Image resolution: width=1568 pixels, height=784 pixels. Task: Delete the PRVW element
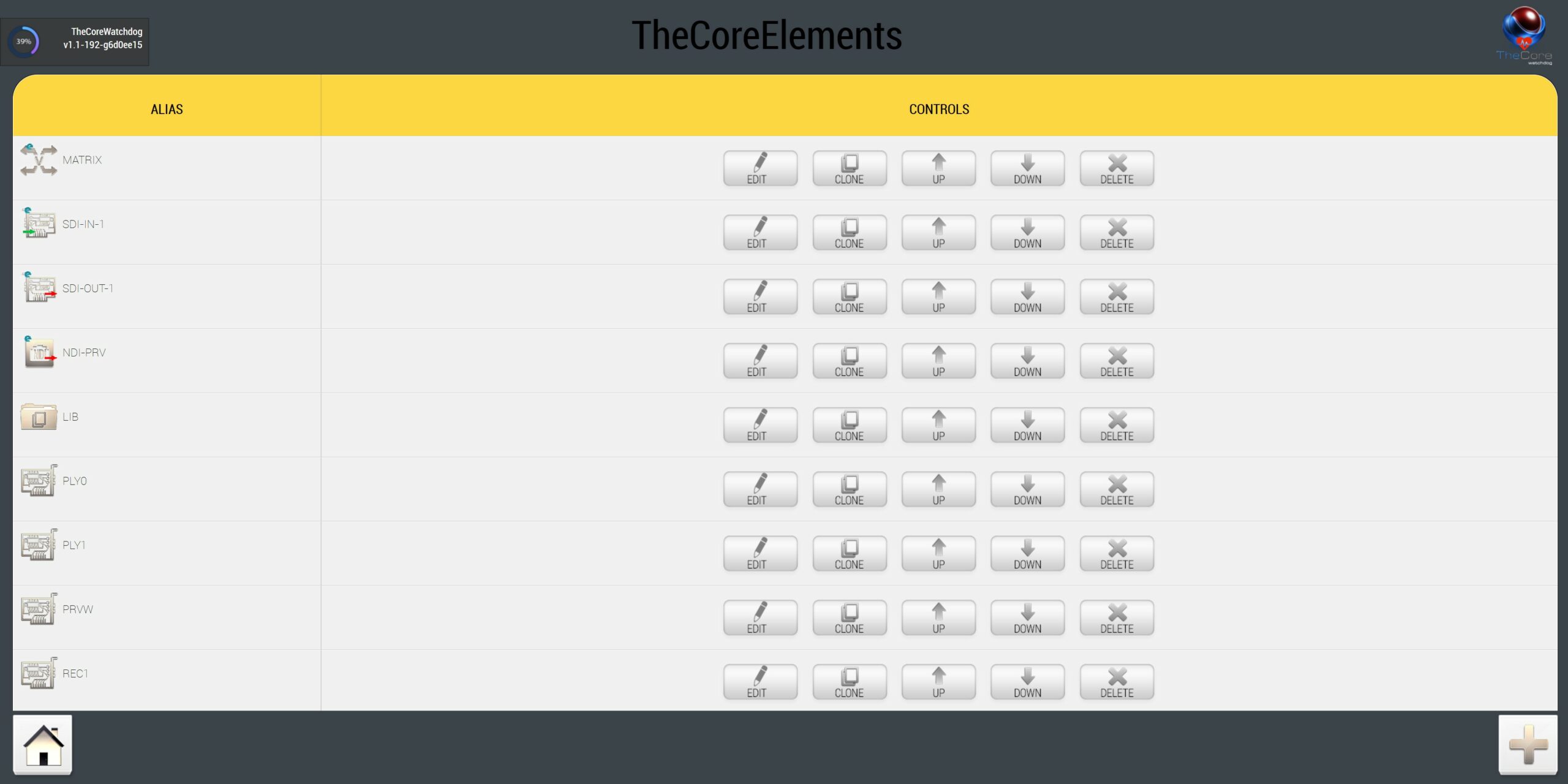(x=1117, y=619)
